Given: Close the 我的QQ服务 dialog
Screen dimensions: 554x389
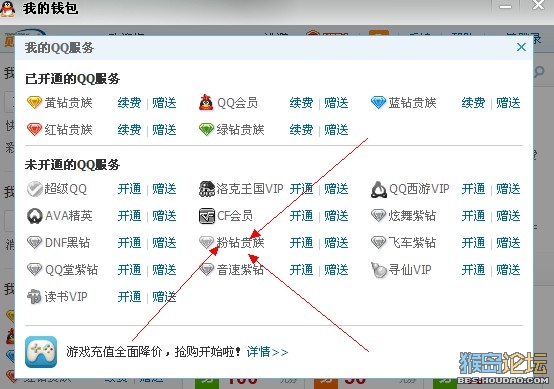Looking at the screenshot, I should point(521,47).
